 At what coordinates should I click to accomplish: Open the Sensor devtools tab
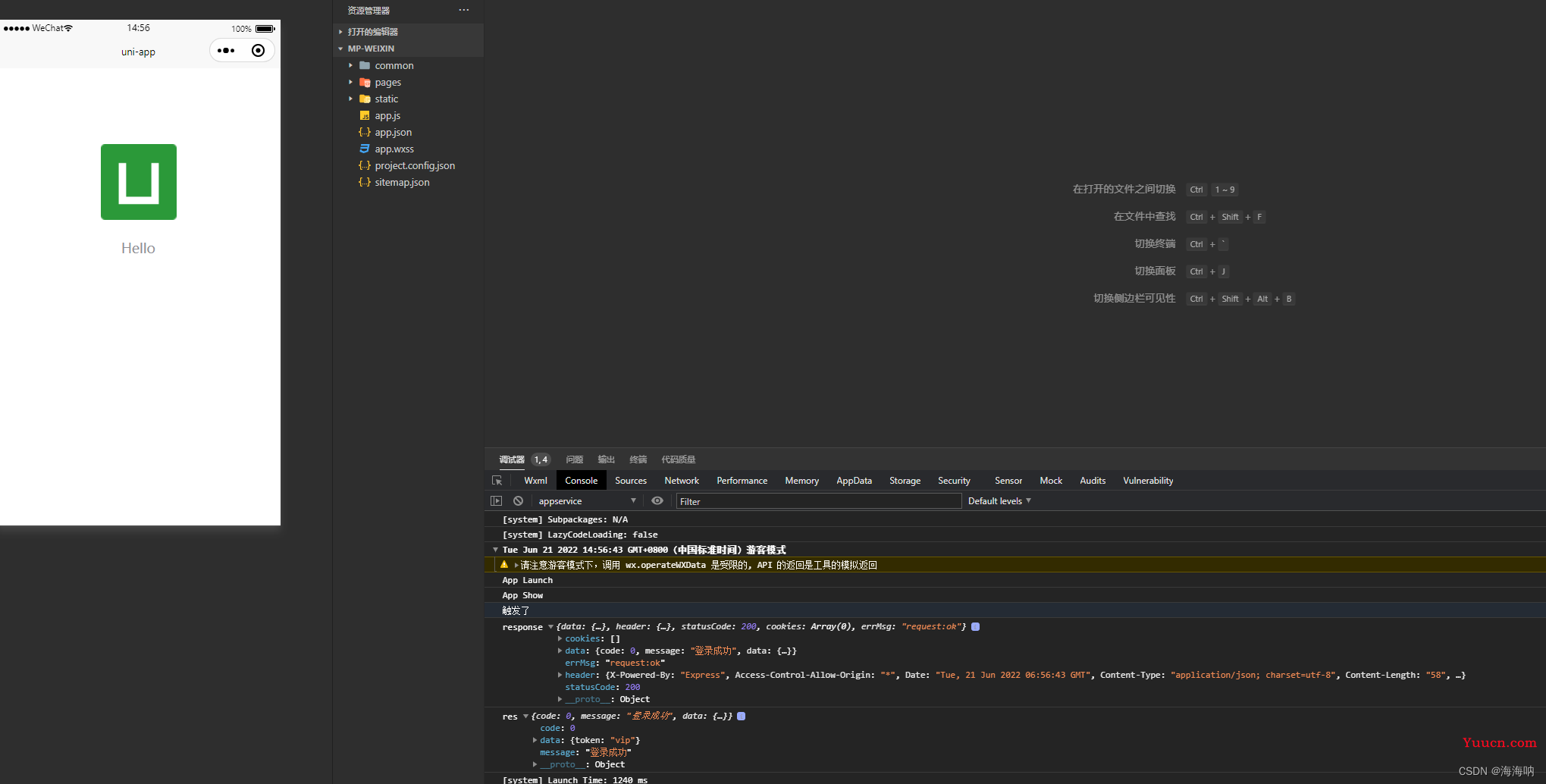(x=1008, y=481)
